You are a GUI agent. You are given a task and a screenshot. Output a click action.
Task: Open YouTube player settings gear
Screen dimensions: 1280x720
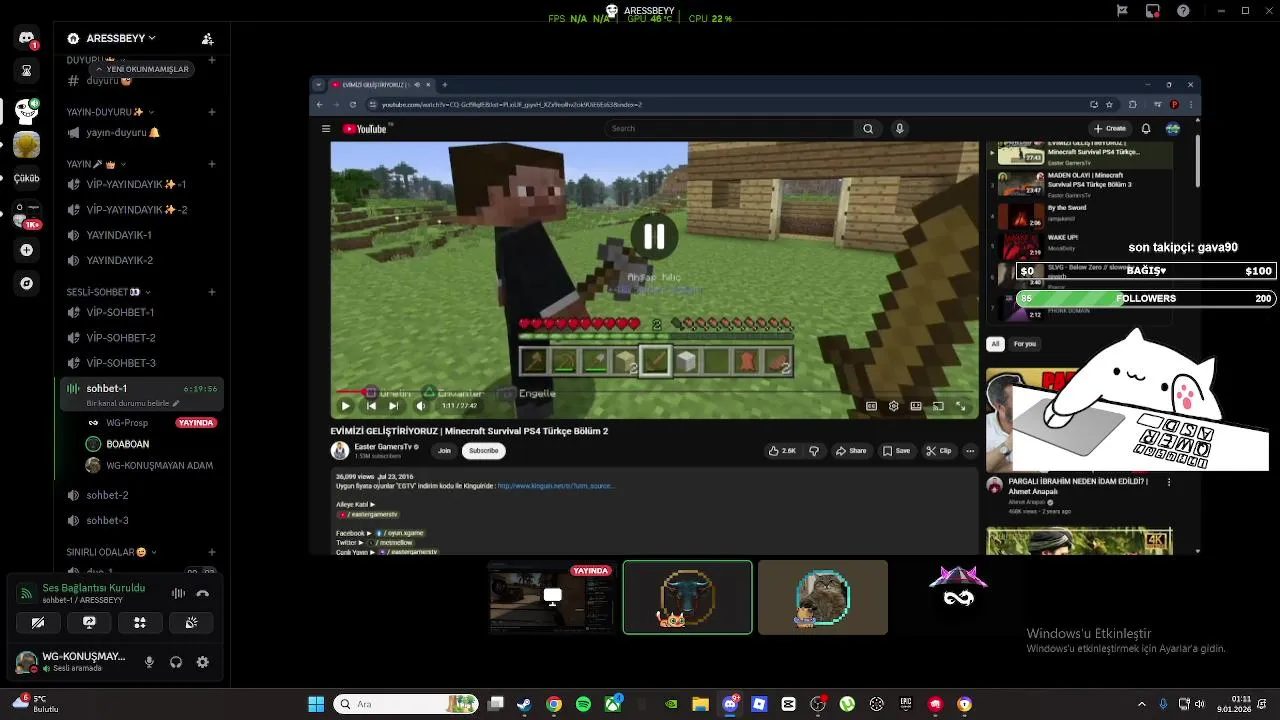click(x=893, y=406)
